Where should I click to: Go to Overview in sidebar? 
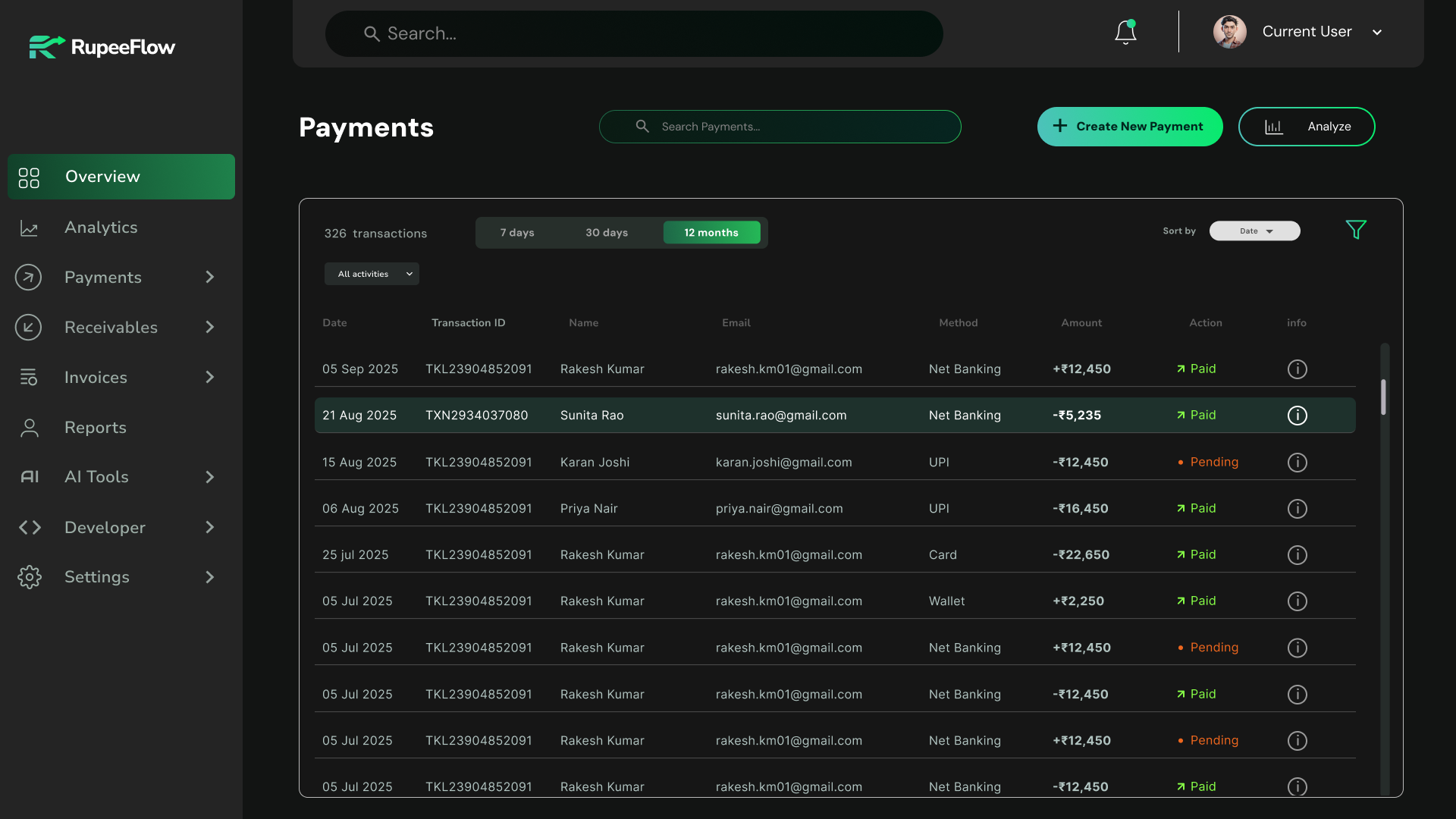point(121,177)
